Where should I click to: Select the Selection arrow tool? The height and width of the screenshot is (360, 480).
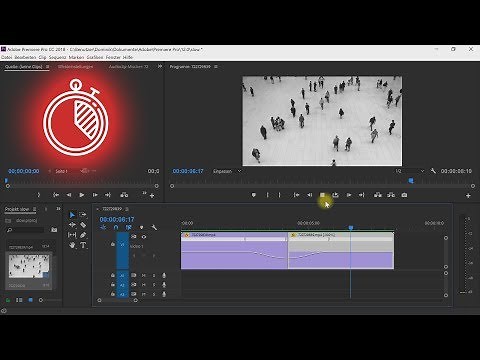click(x=72, y=215)
